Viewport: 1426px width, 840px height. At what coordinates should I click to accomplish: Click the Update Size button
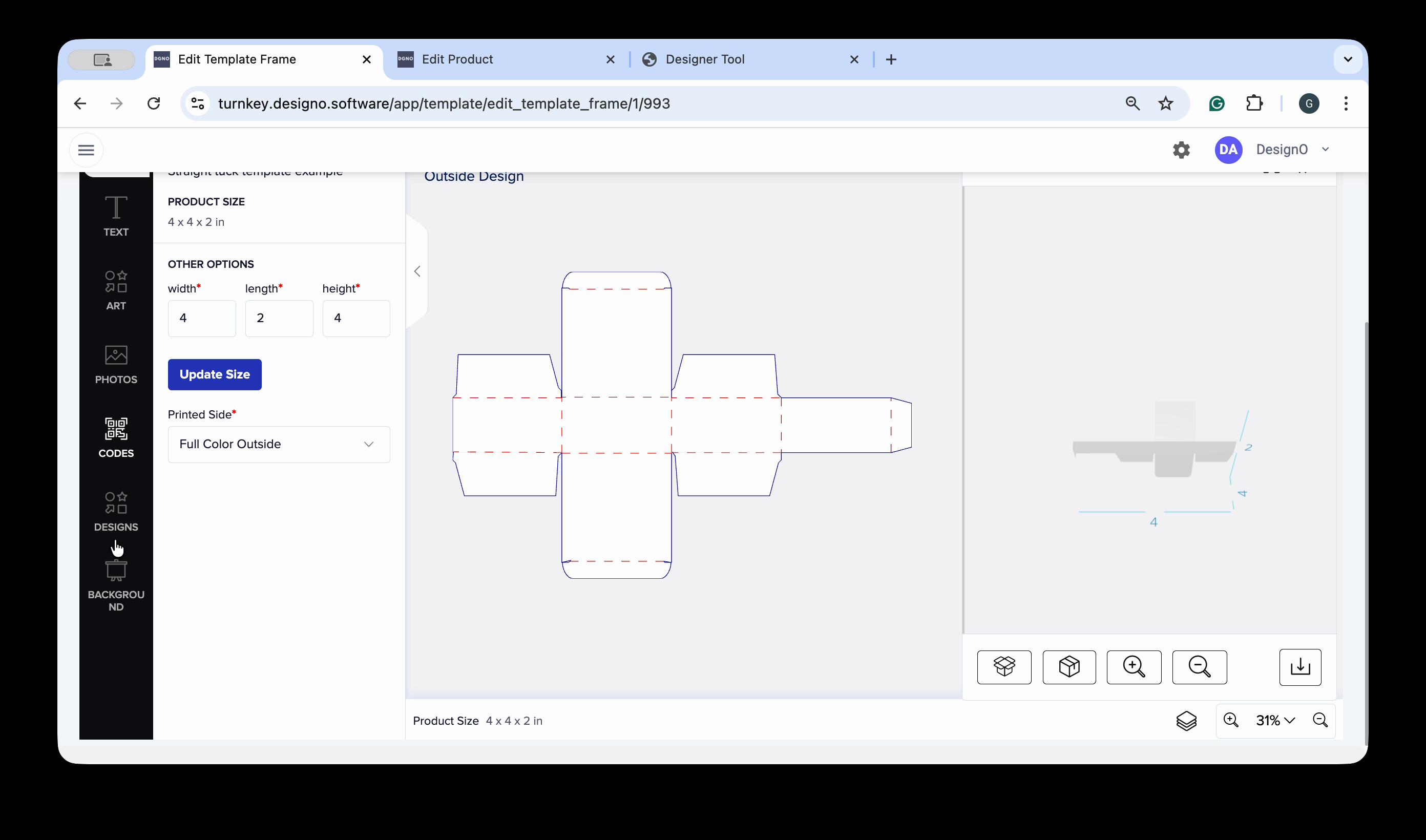215,374
